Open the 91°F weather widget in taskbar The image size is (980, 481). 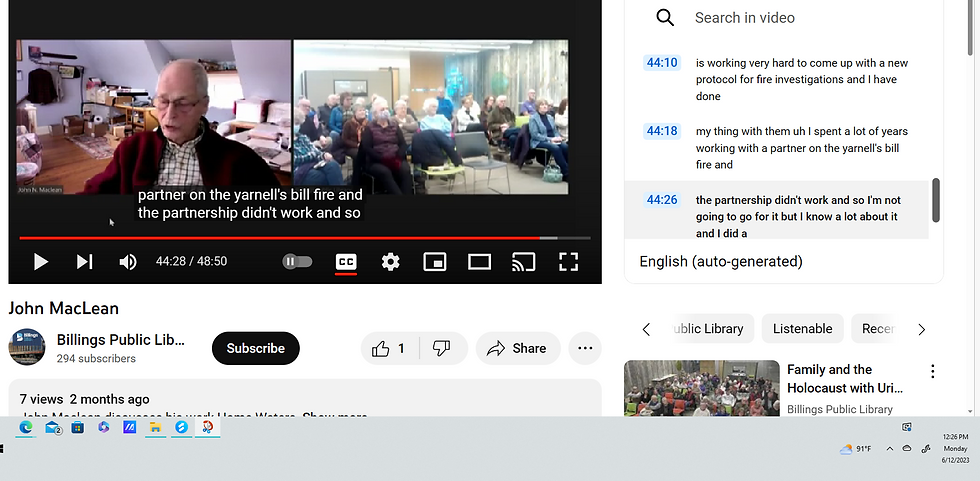856,449
